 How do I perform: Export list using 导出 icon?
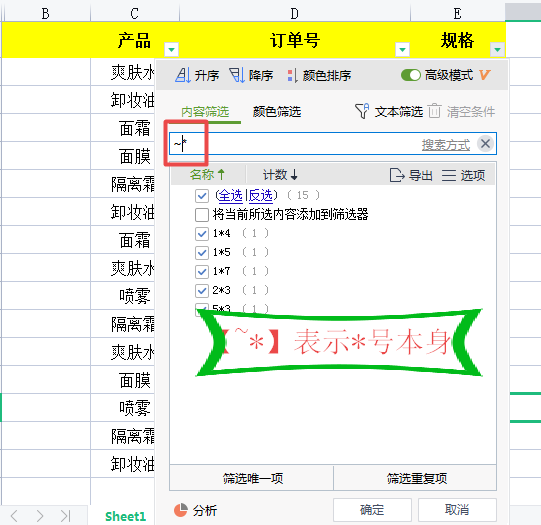click(396, 175)
